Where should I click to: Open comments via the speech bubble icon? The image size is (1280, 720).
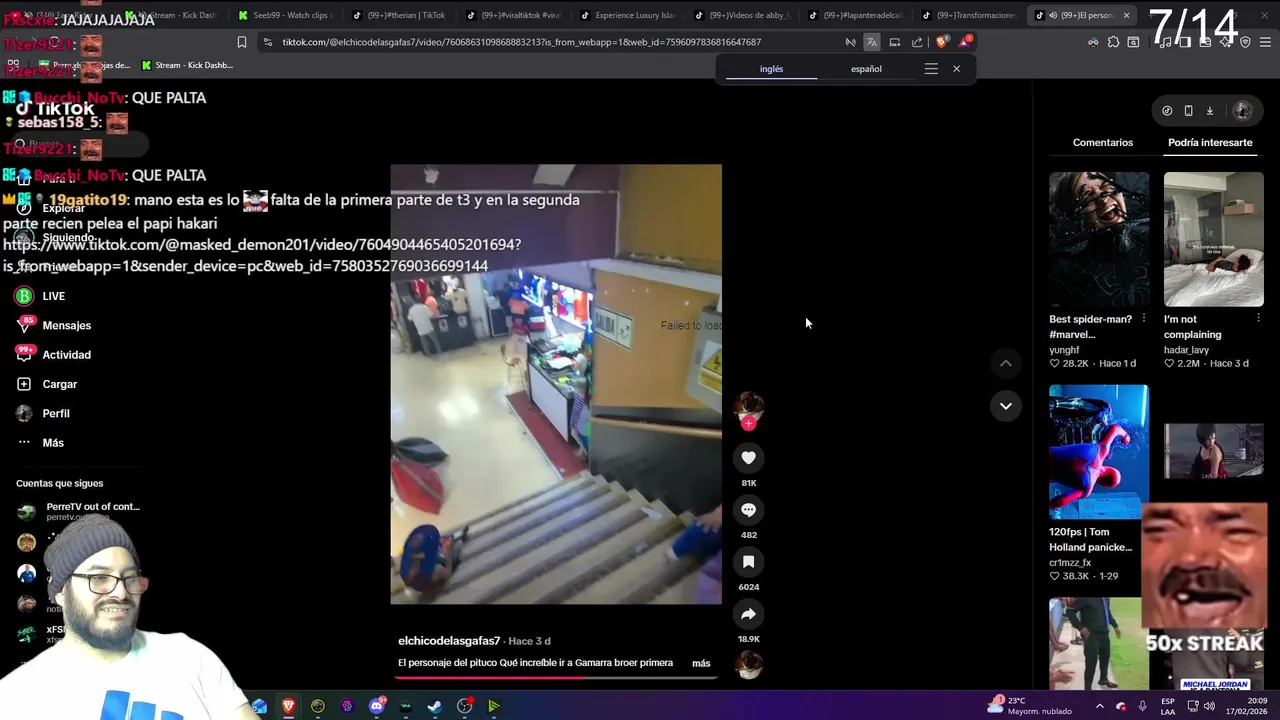click(x=748, y=509)
